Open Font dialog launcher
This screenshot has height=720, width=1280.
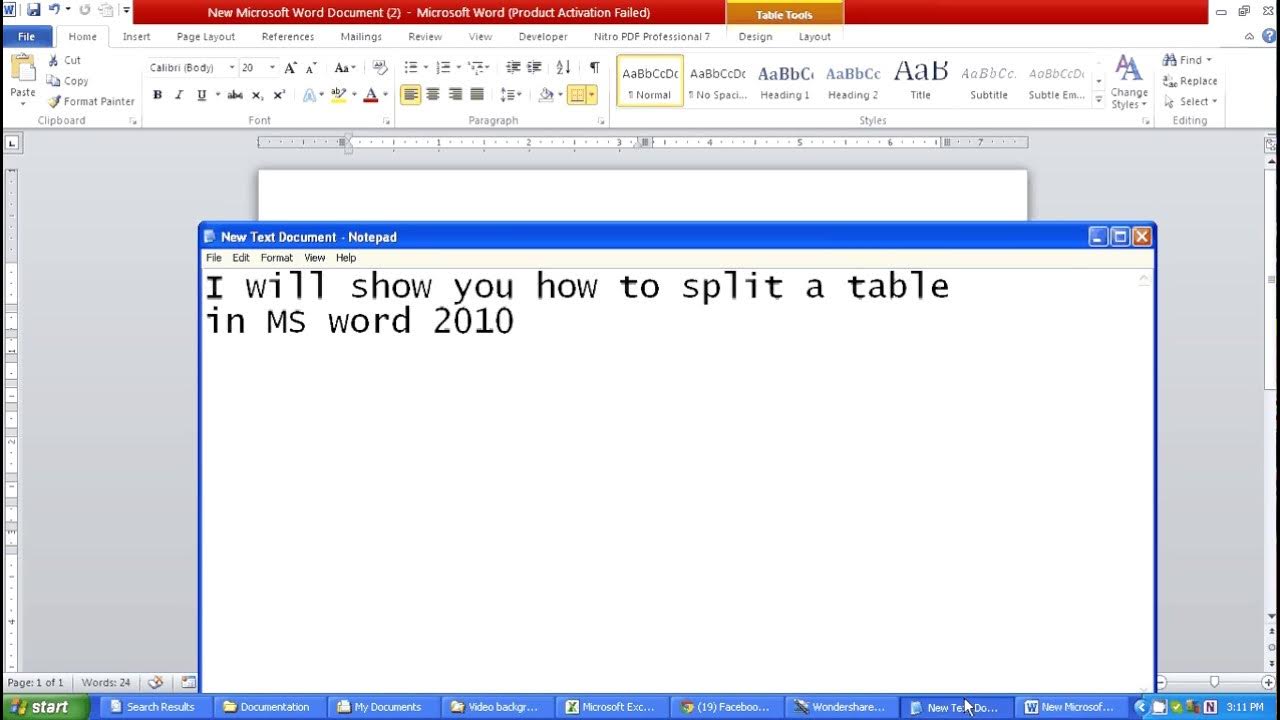pos(386,121)
